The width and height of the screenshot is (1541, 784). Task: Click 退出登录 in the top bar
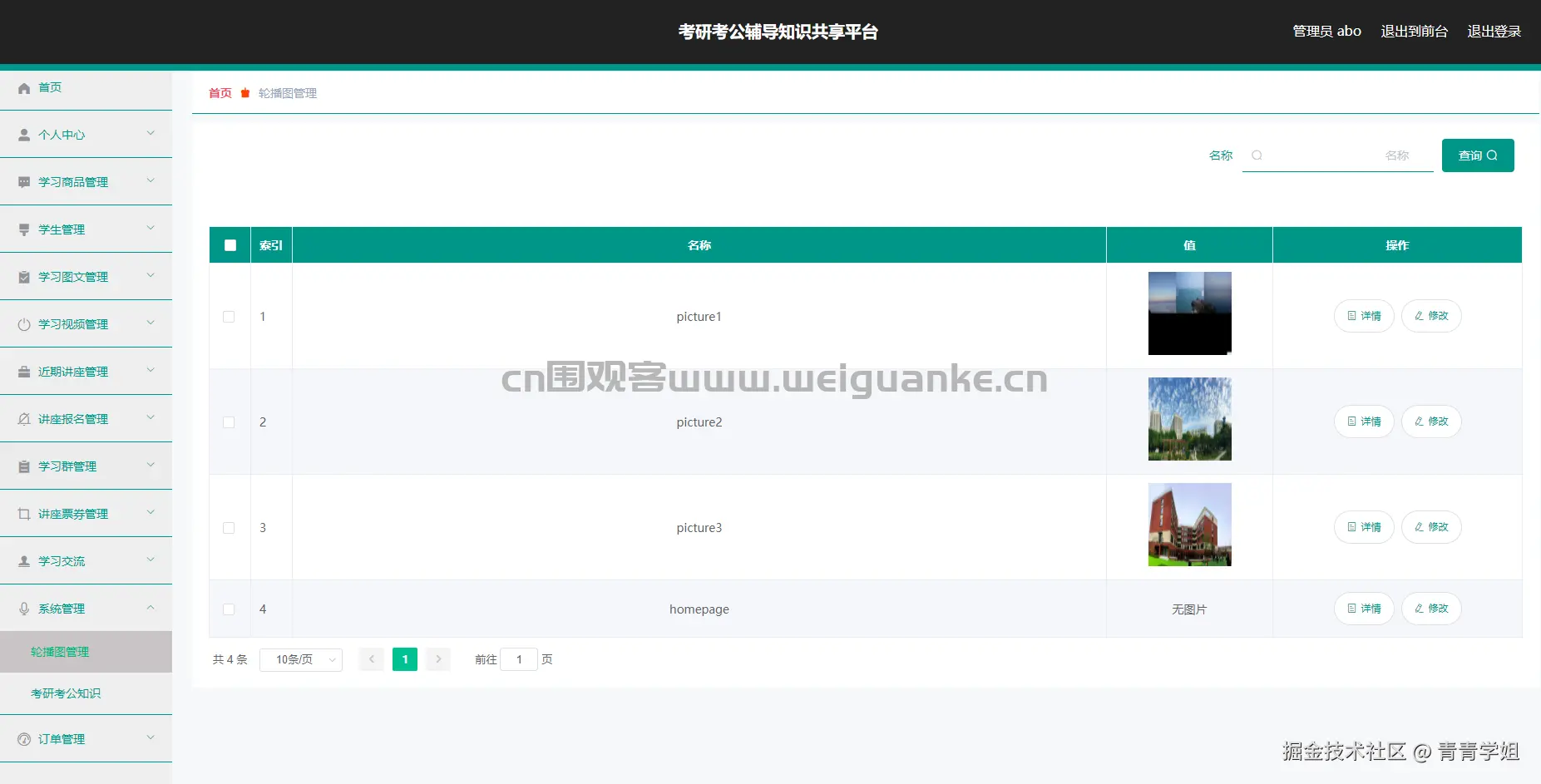pos(1493,31)
